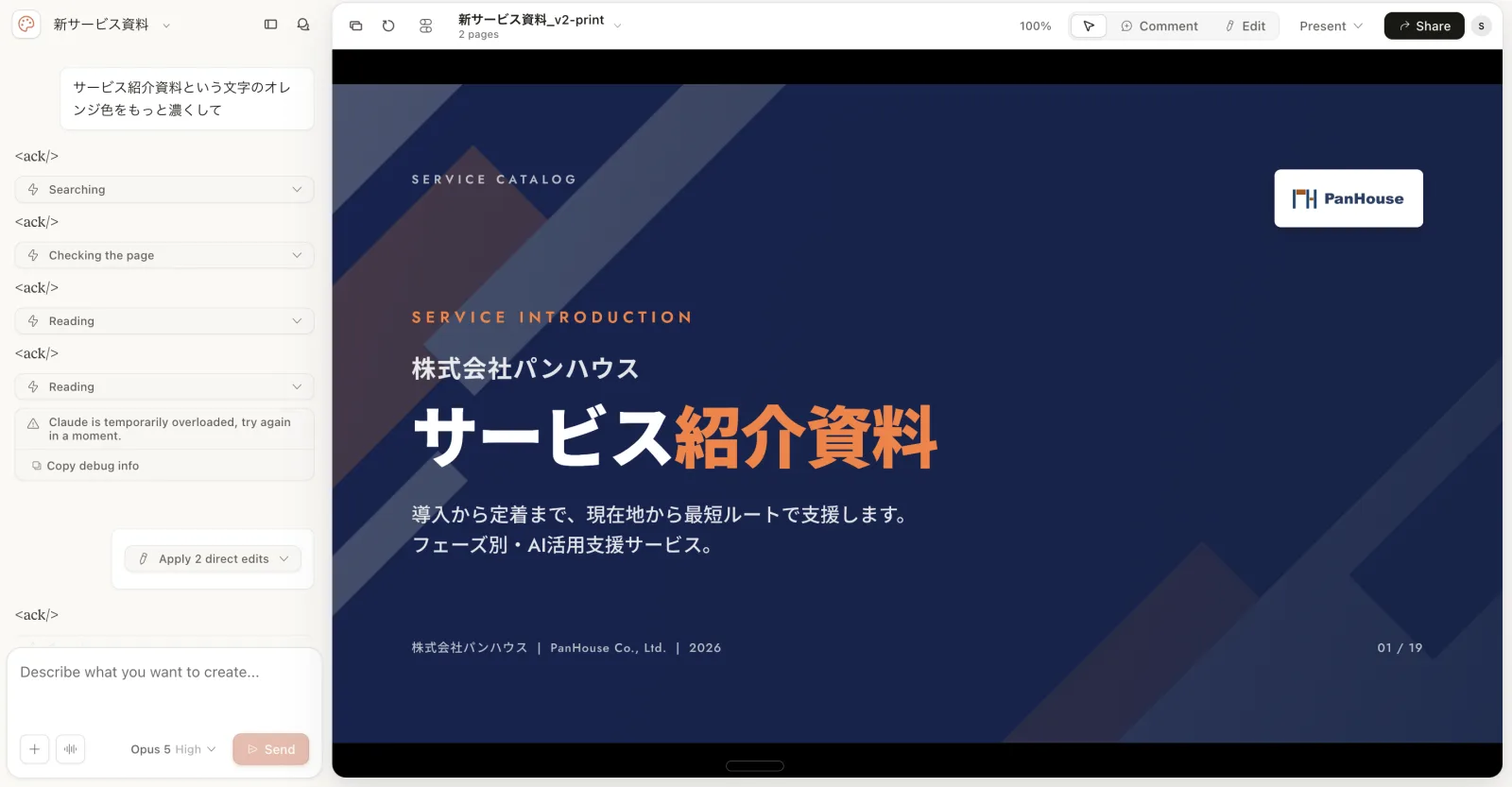This screenshot has height=787, width=1512.
Task: Select the 導入から定着まで subtitle line
Action: tap(661, 515)
